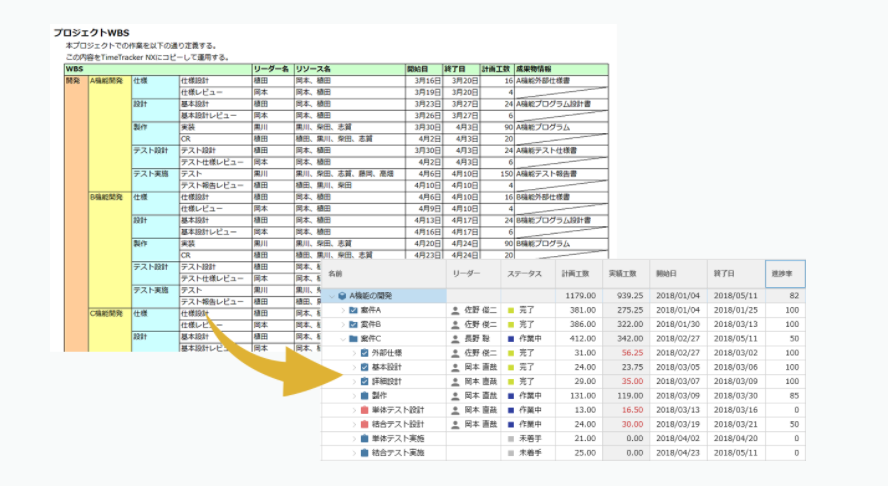Viewport: 888px width, 486px height.
Task: Click the 進捗率 column header
Action: click(785, 274)
